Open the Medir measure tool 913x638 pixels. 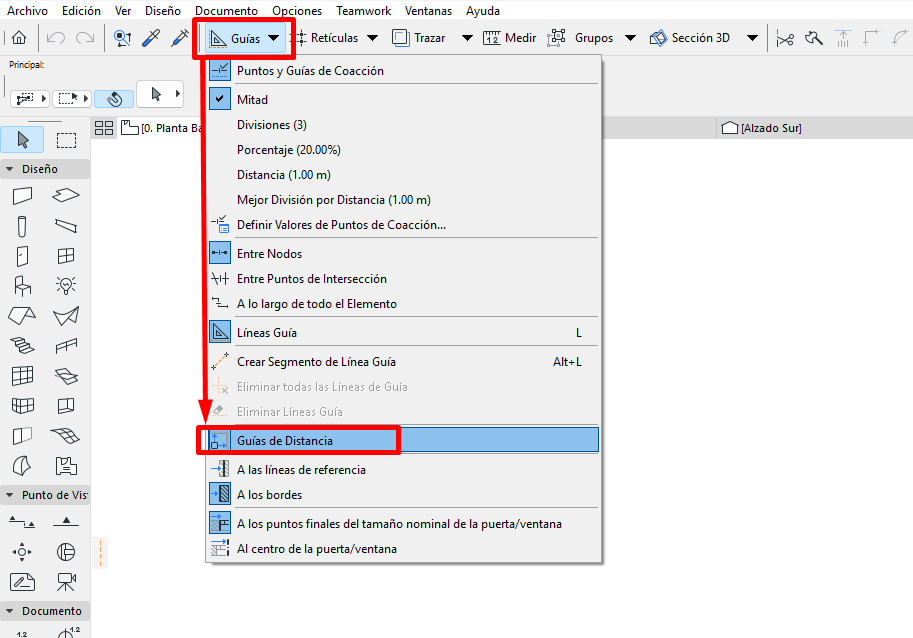pos(509,38)
